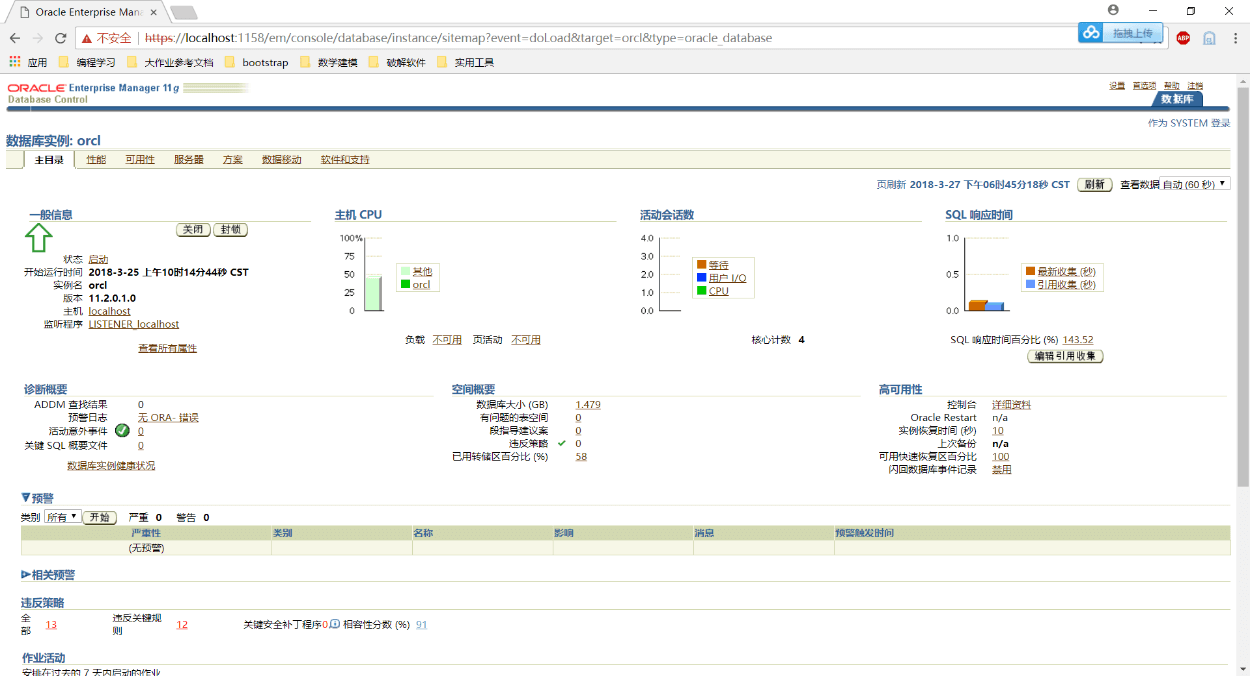Switch to the 数据移动 tab
This screenshot has width=1250, height=676.
[x=281, y=160]
